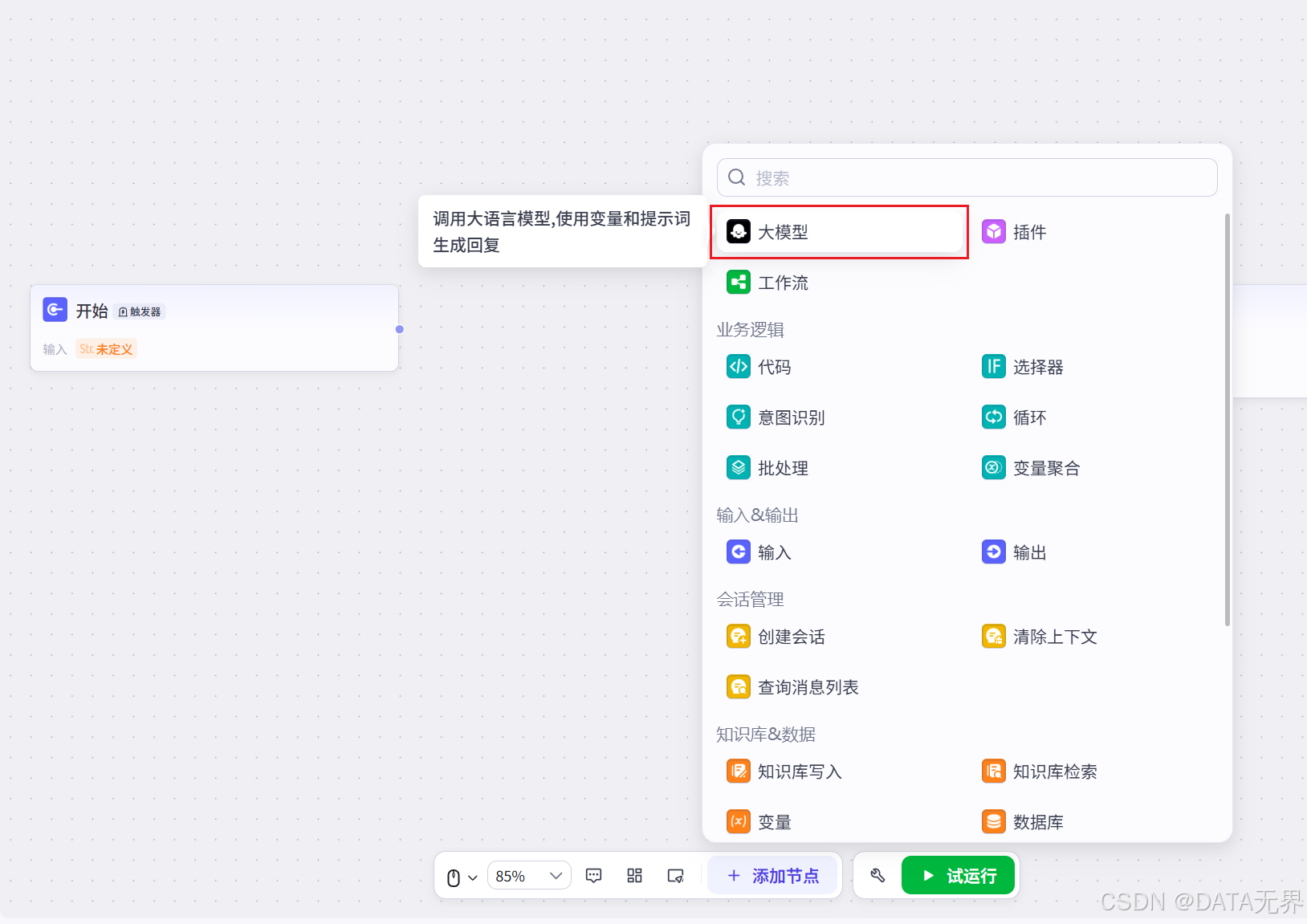The width and height of the screenshot is (1307, 924).
Task: Click the debug wrench icon
Action: coord(877,876)
